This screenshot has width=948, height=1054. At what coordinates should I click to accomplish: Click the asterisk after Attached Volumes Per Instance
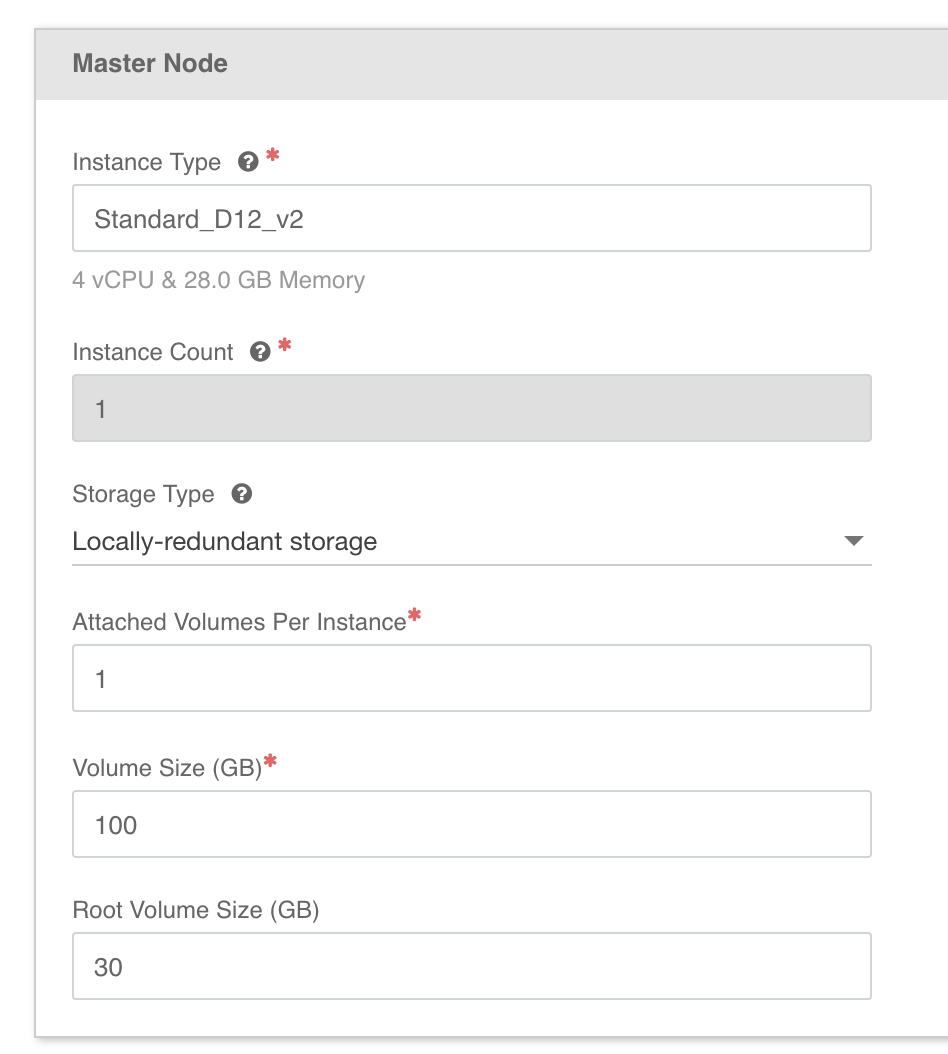click(x=412, y=615)
